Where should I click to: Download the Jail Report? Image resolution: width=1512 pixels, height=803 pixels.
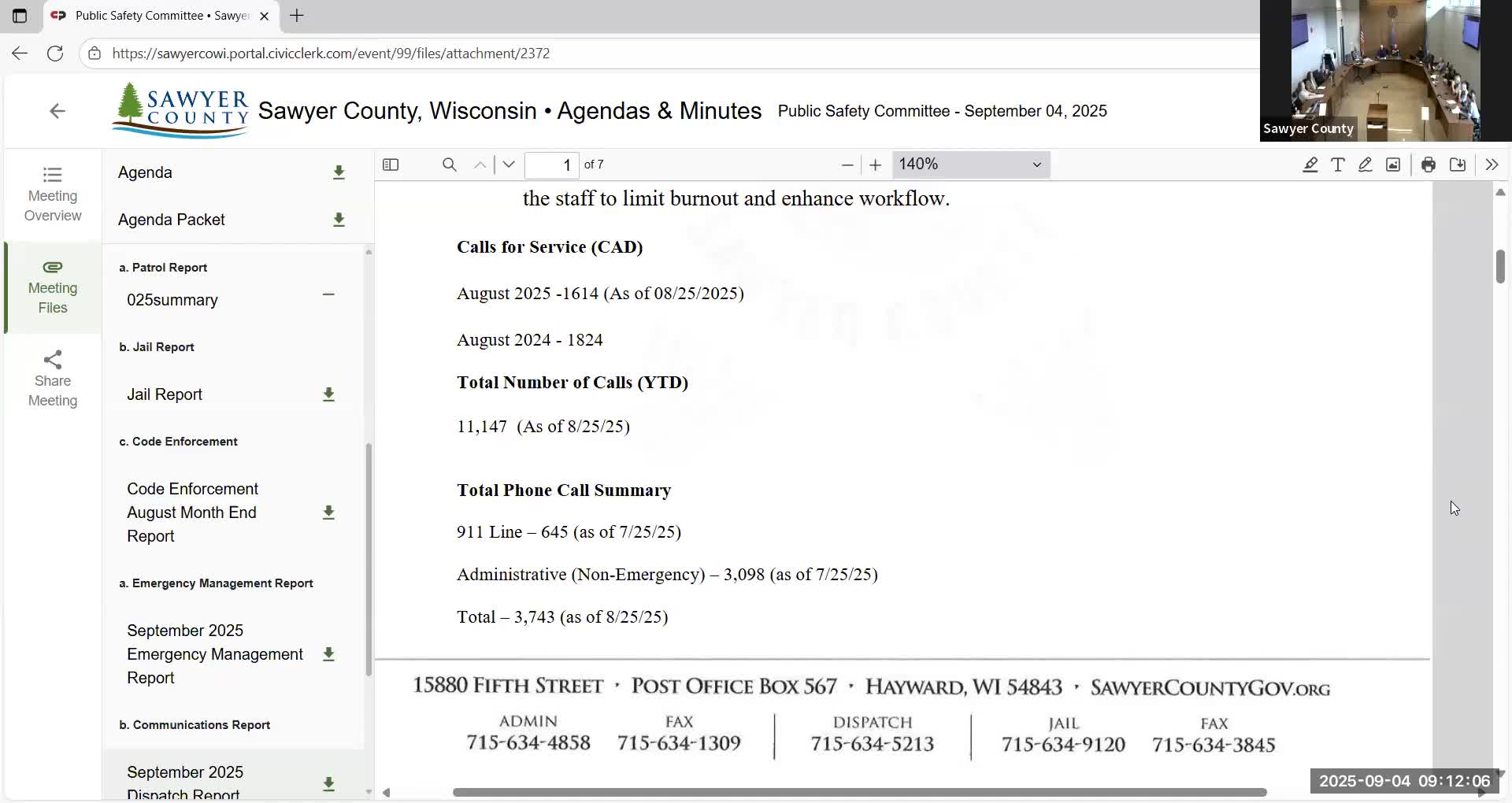(x=328, y=394)
